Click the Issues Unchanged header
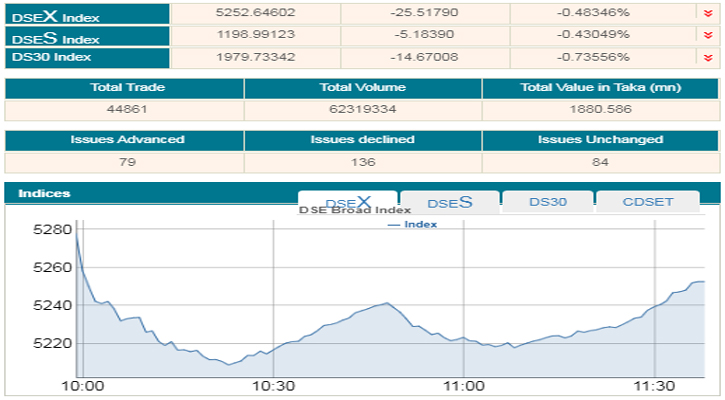Viewport: 725px width, 400px height. coord(601,139)
